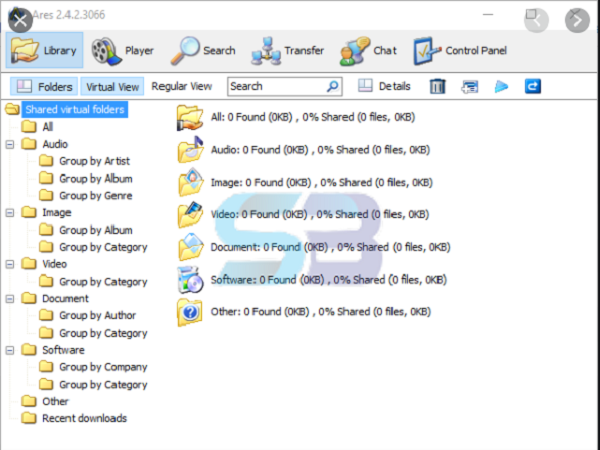The height and width of the screenshot is (450, 600).
Task: Minimize the Ares window
Action: 488,15
